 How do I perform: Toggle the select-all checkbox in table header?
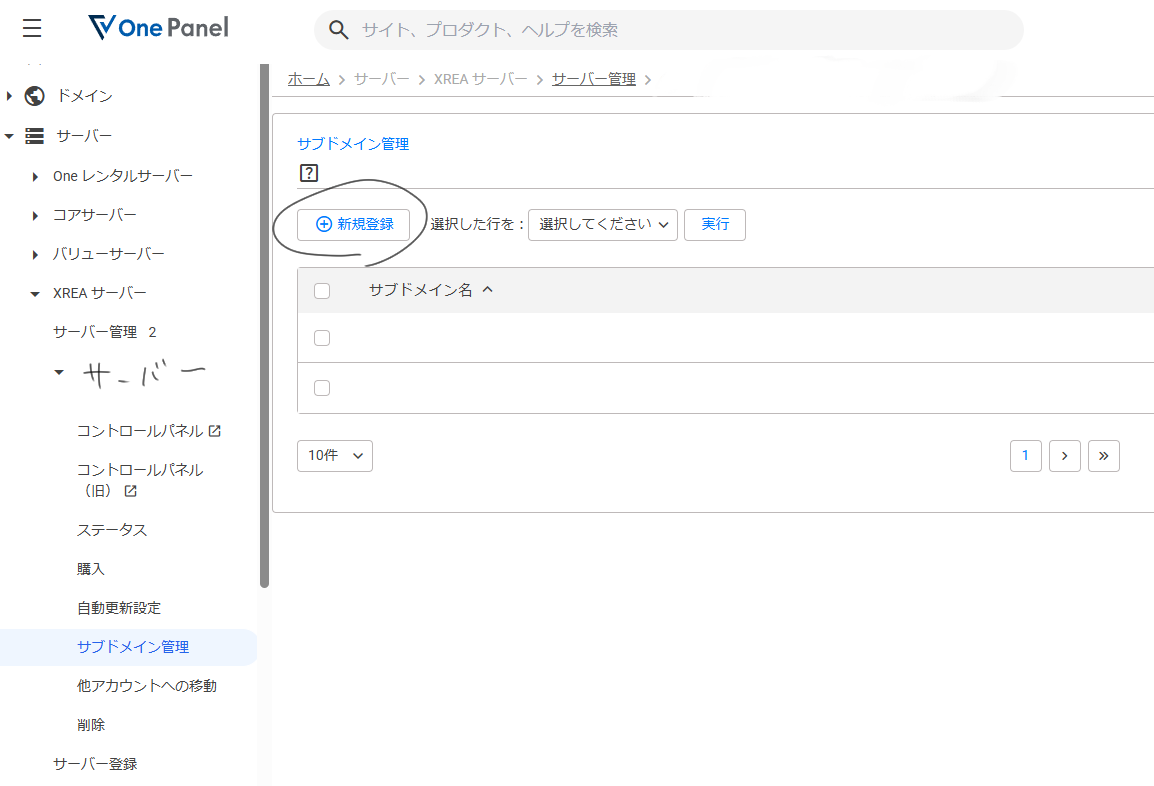point(322,291)
